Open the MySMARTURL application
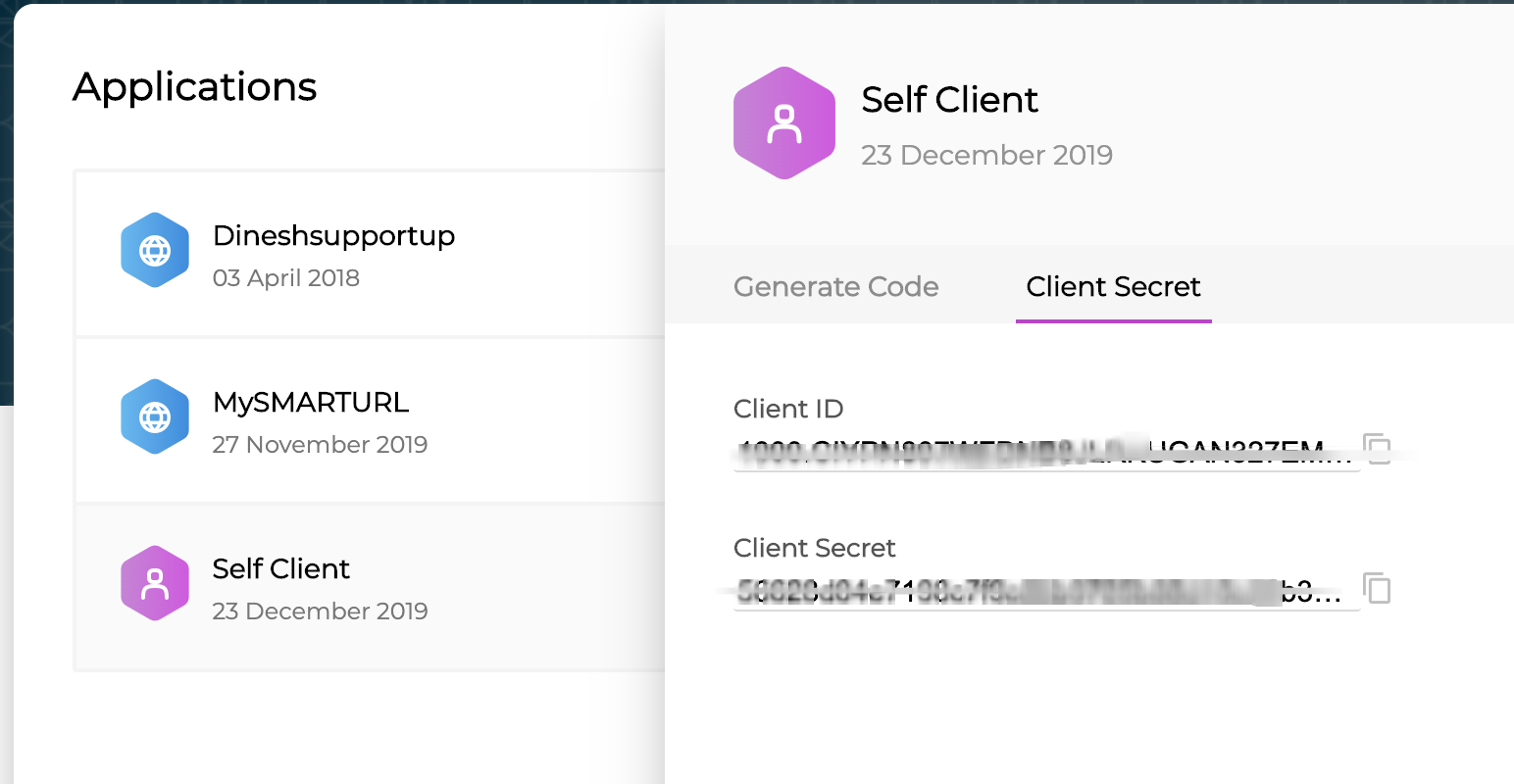 [370, 420]
